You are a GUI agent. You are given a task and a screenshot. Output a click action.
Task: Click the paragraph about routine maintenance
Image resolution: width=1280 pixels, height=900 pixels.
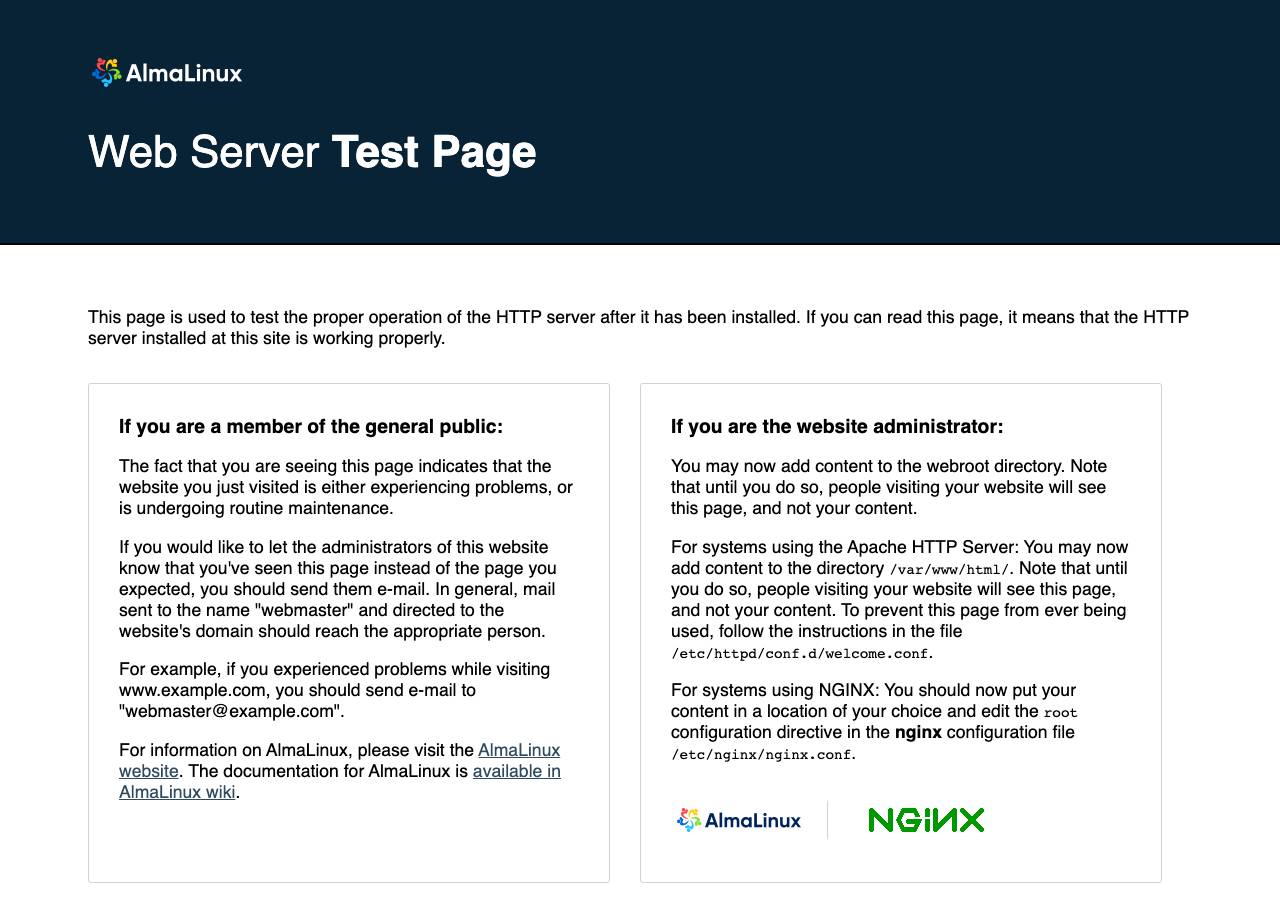click(x=346, y=487)
